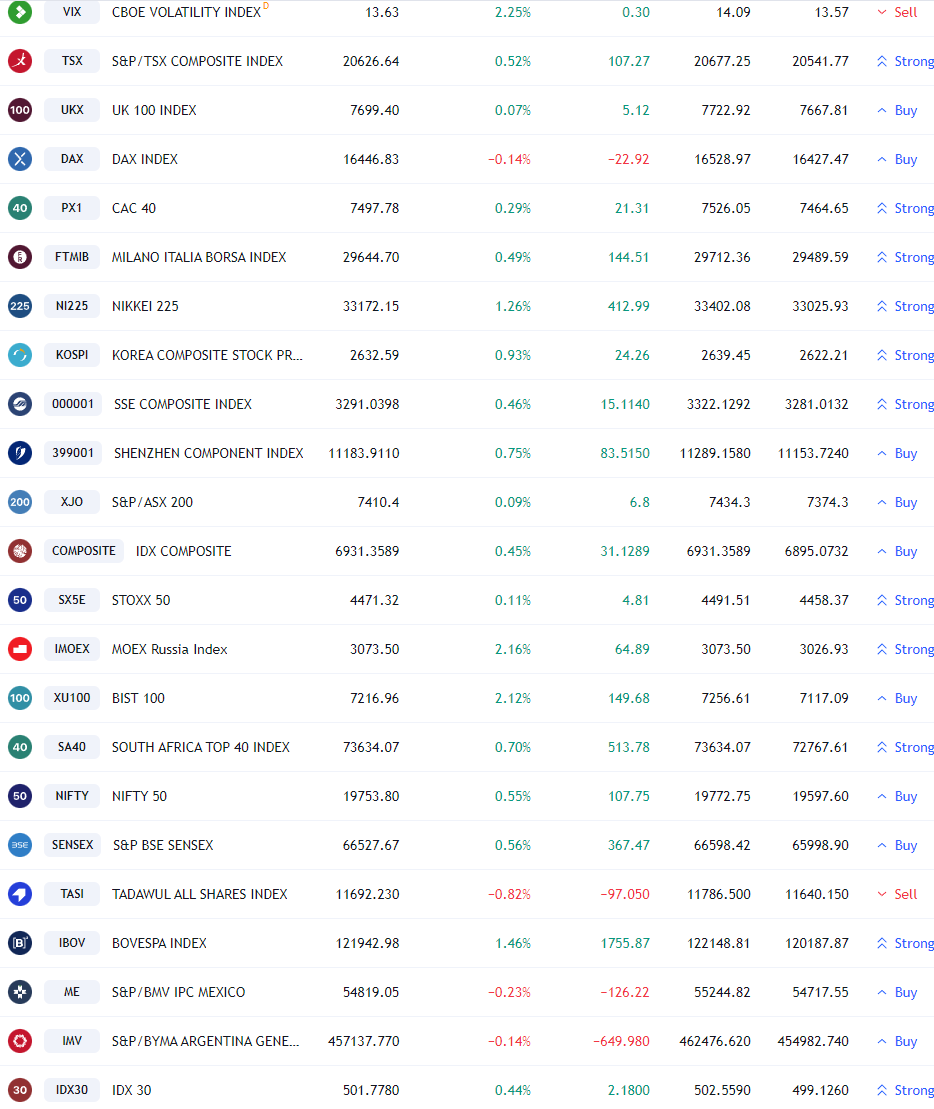Click the NIFTY 50 logo icon
934x1109 pixels.
pyautogui.click(x=20, y=796)
